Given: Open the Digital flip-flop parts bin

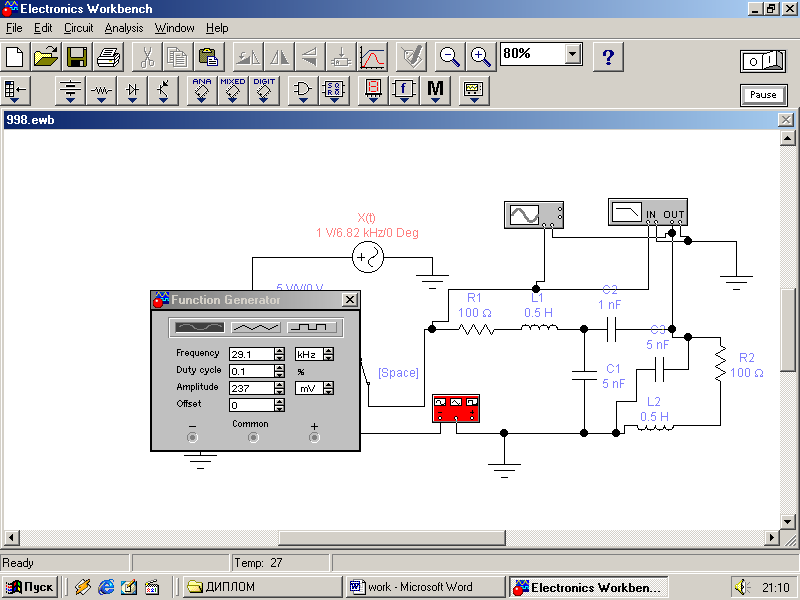Looking at the screenshot, I should point(334,91).
